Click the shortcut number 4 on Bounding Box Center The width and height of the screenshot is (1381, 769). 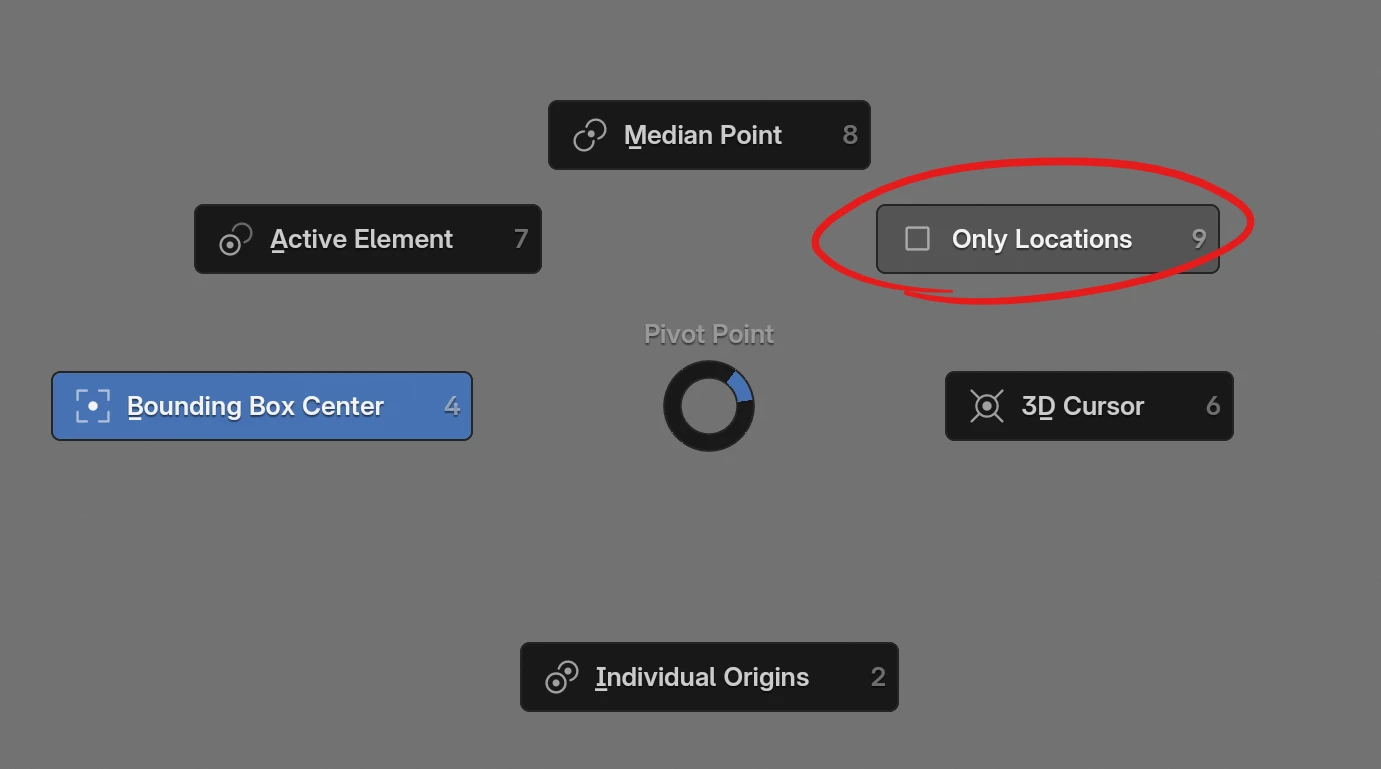(452, 406)
